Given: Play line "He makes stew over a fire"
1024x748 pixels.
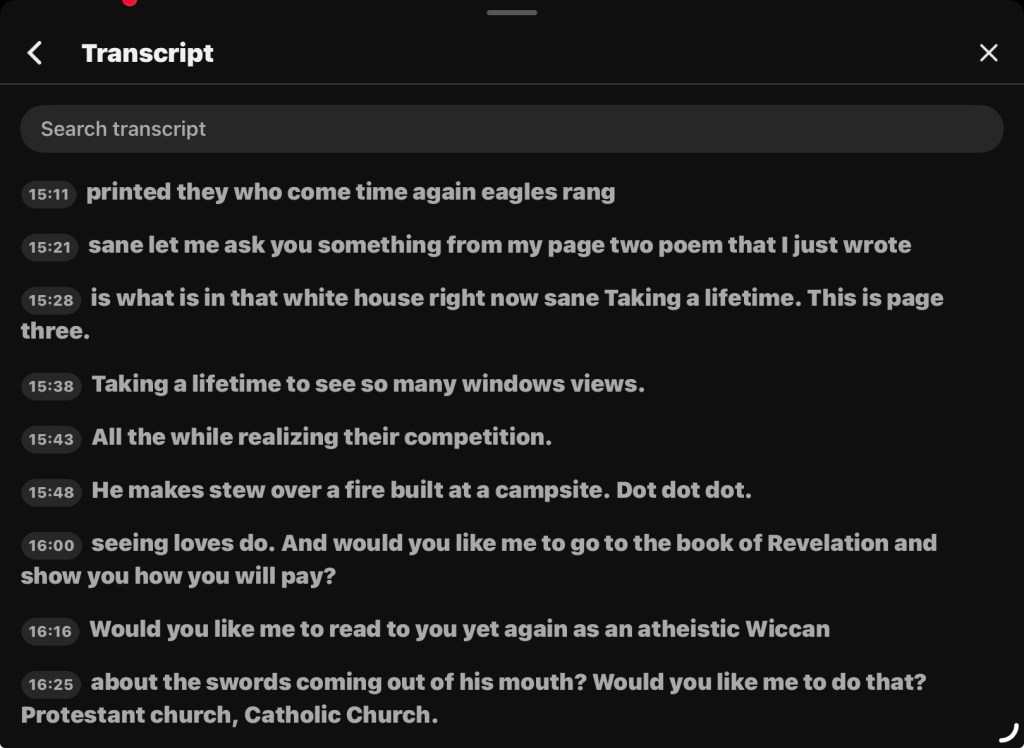Looking at the screenshot, I should (421, 490).
